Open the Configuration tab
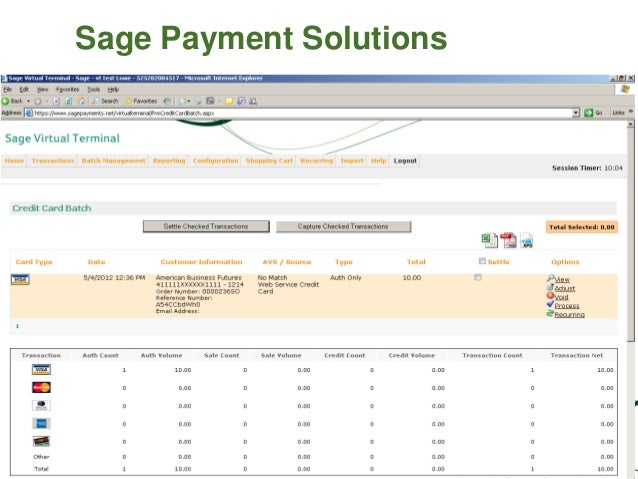Viewport: 638px width, 479px height. pos(216,161)
